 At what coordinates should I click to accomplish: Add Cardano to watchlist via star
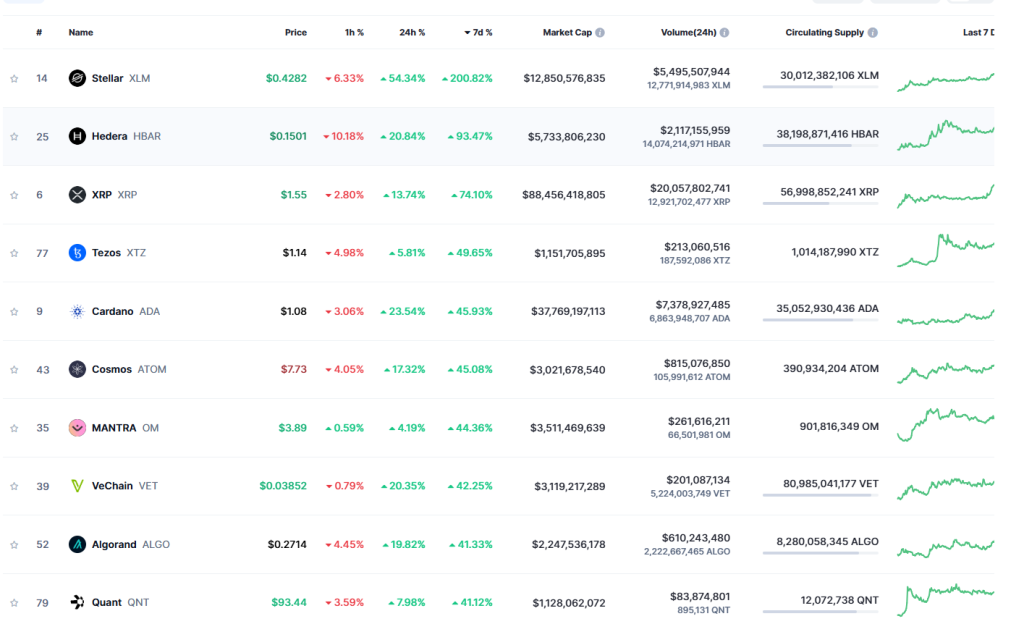14,311
